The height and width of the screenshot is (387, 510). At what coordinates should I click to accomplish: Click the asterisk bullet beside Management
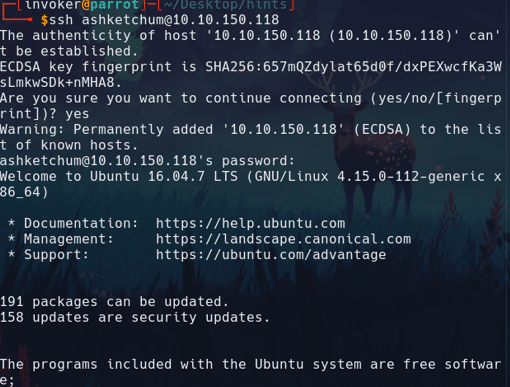[11, 238]
